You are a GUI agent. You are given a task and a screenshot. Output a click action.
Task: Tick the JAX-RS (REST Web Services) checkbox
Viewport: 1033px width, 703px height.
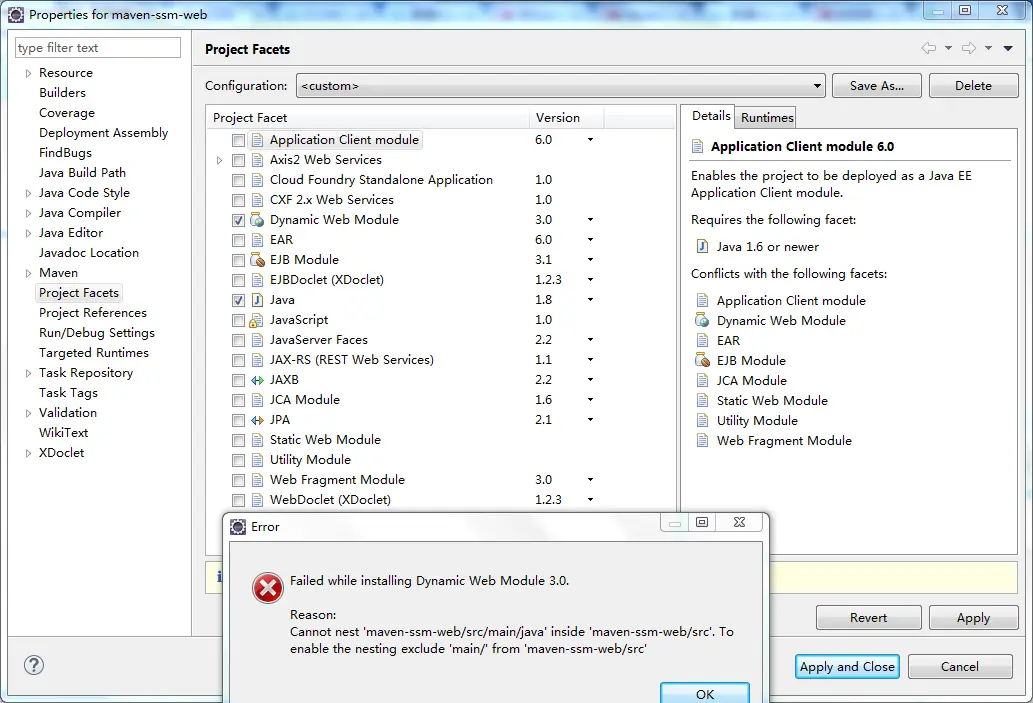pos(238,360)
